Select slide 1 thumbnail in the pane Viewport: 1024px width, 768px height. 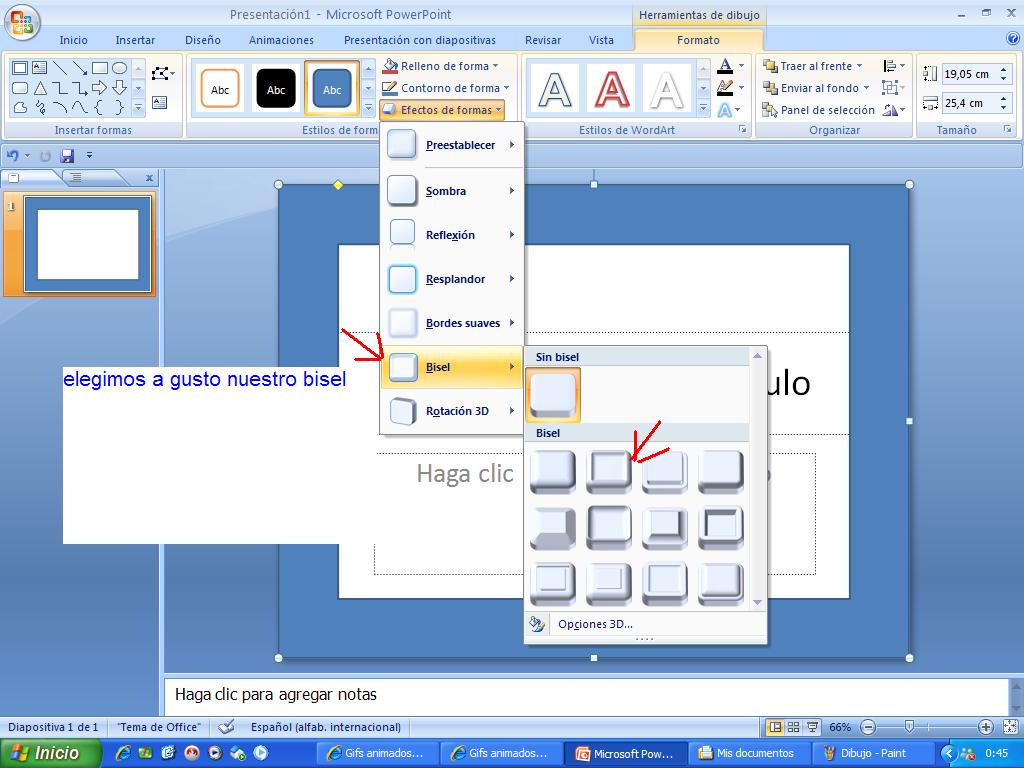(x=88, y=244)
